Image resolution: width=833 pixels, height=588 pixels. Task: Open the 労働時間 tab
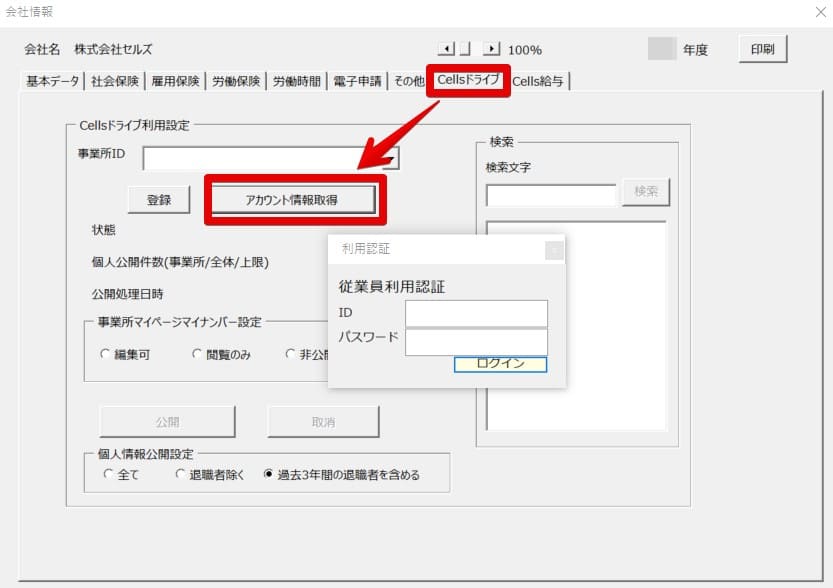click(x=296, y=81)
